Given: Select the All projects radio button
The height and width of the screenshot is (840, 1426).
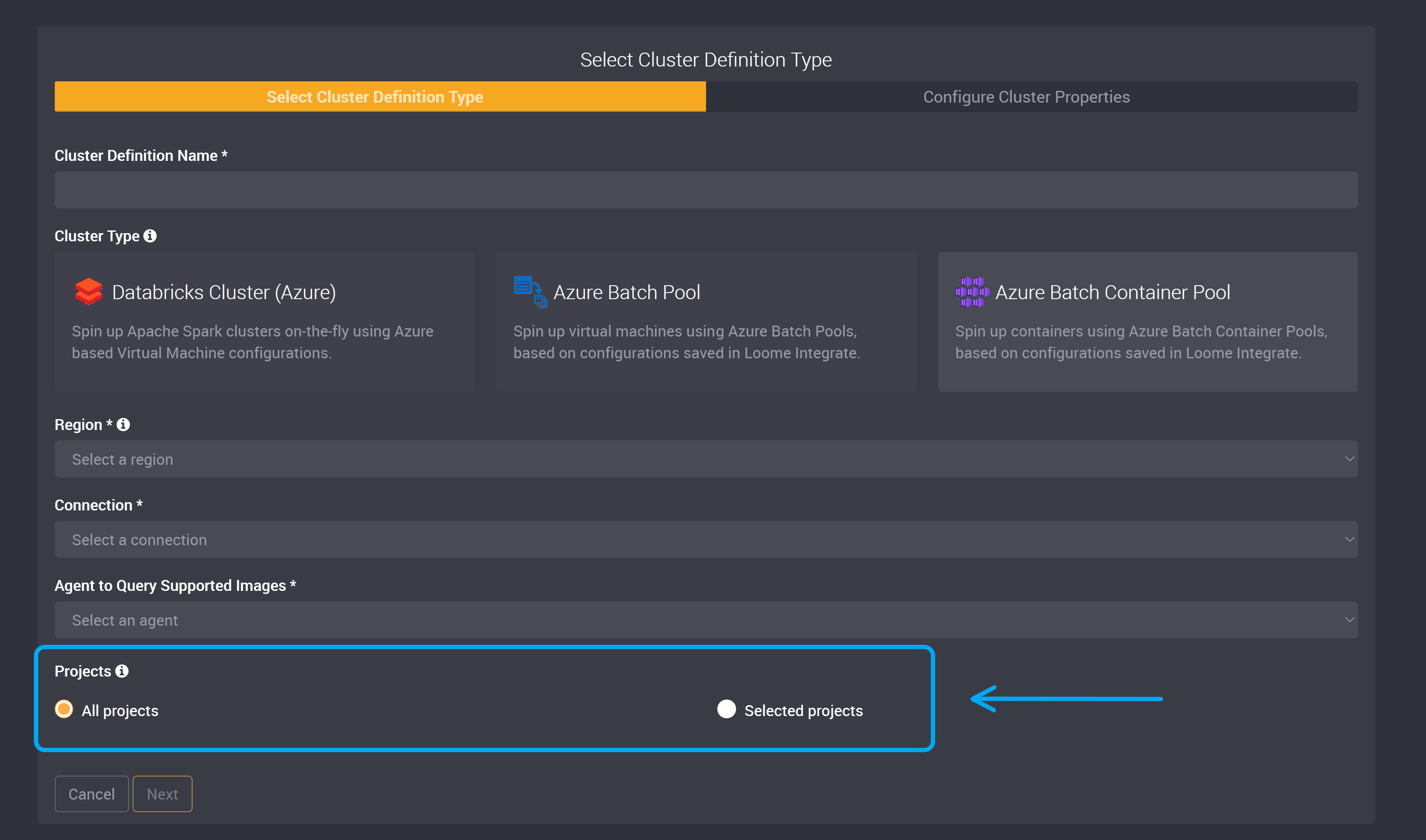Looking at the screenshot, I should (x=64, y=709).
